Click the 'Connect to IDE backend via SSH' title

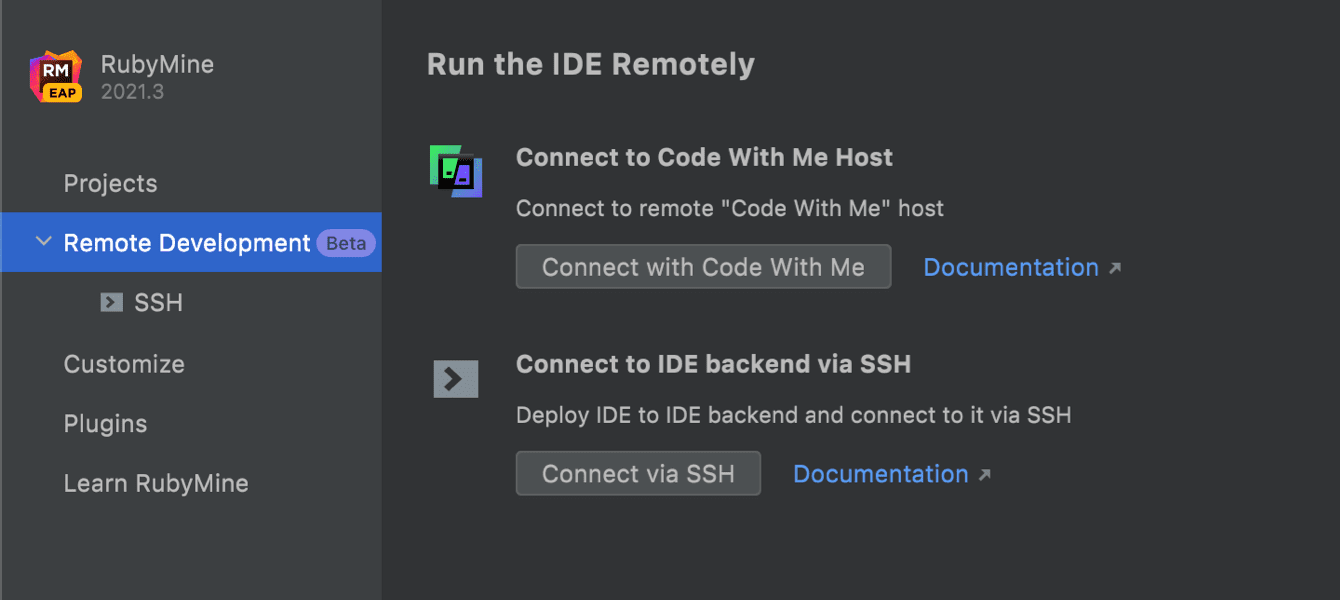[713, 365]
